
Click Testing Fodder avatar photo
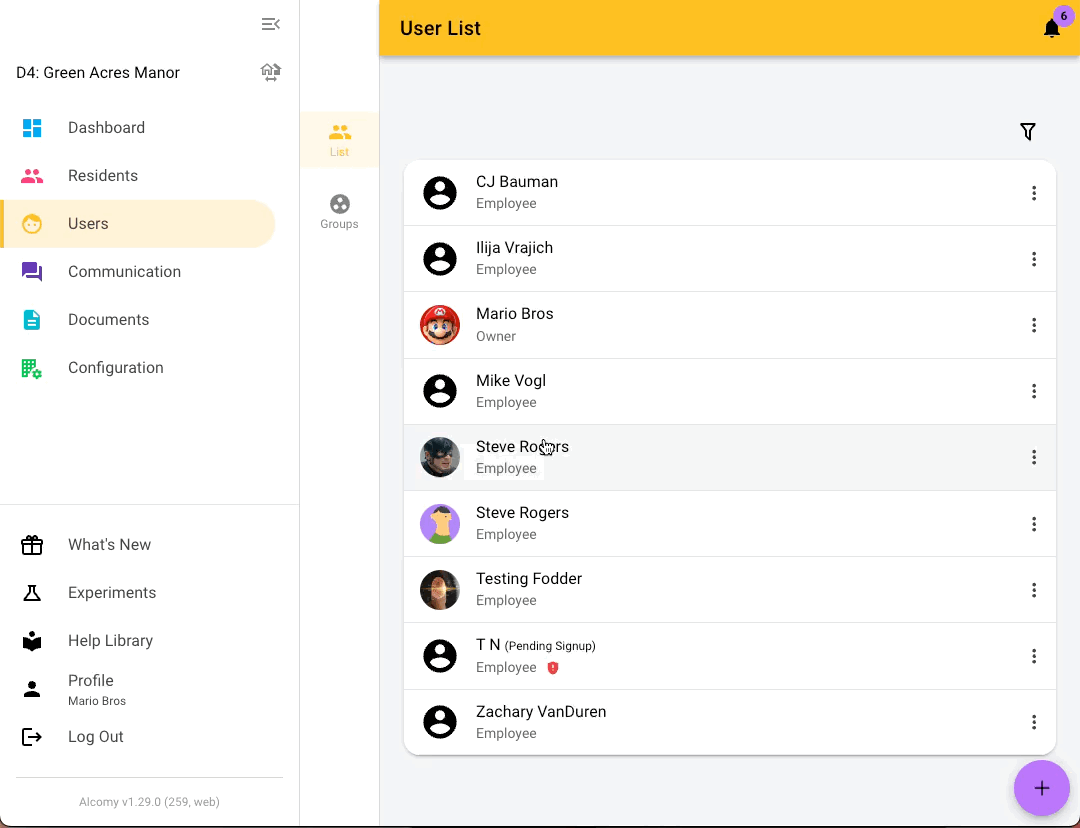click(x=440, y=590)
